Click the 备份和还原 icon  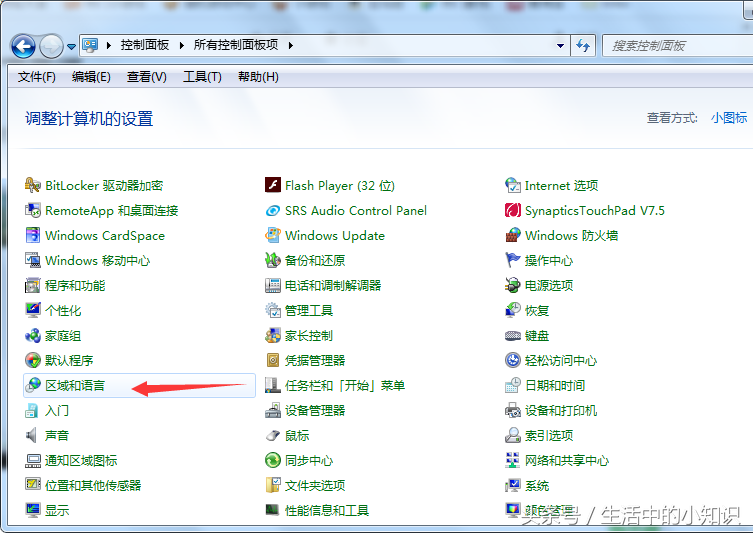pos(273,260)
